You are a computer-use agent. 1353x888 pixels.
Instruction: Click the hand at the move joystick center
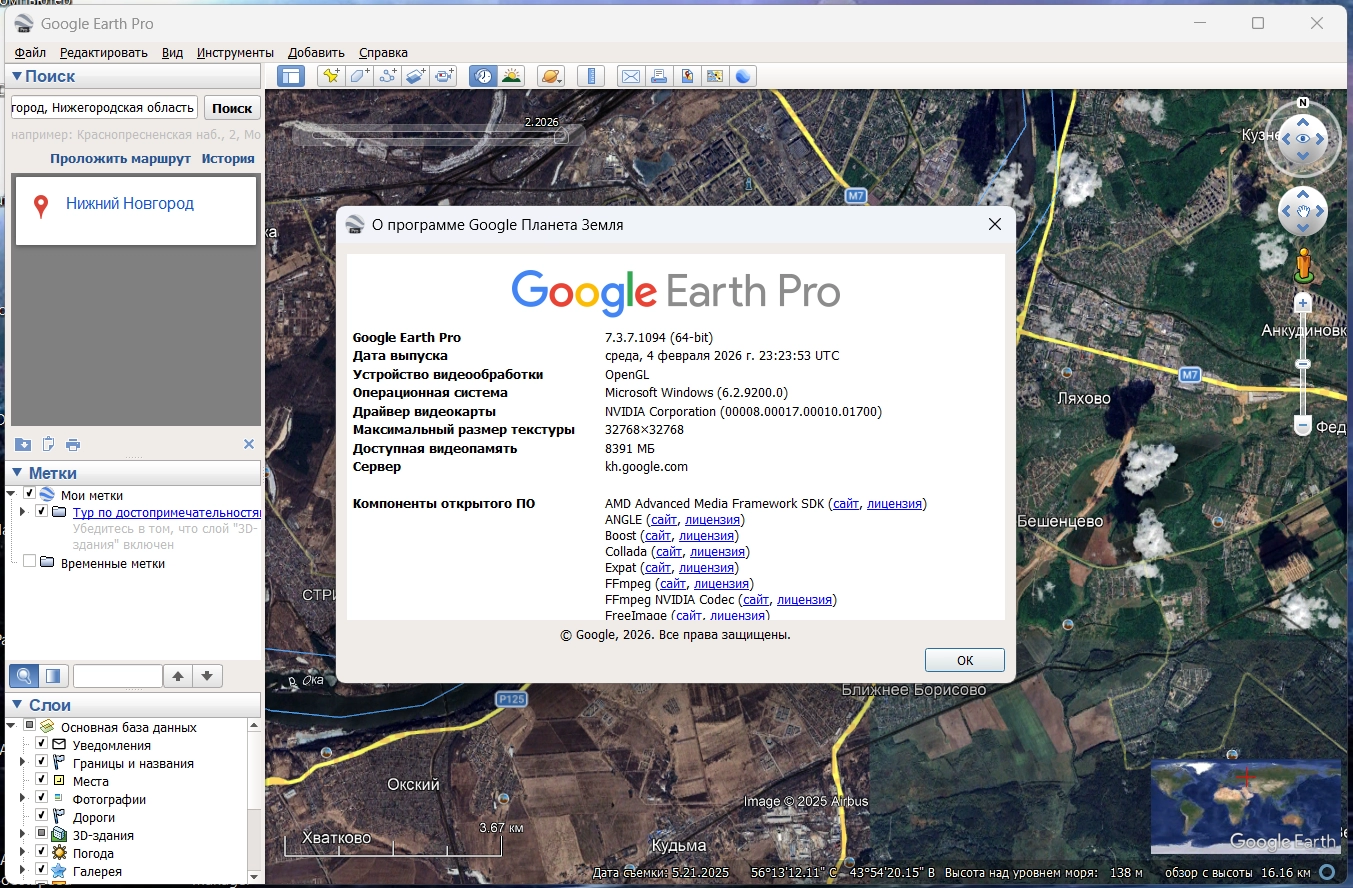click(x=1303, y=211)
